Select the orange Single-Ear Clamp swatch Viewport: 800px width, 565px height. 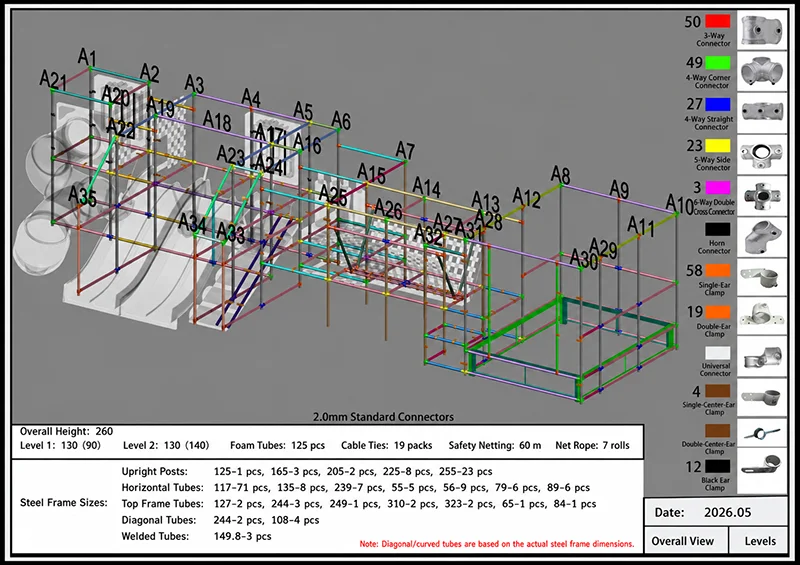tap(717, 271)
